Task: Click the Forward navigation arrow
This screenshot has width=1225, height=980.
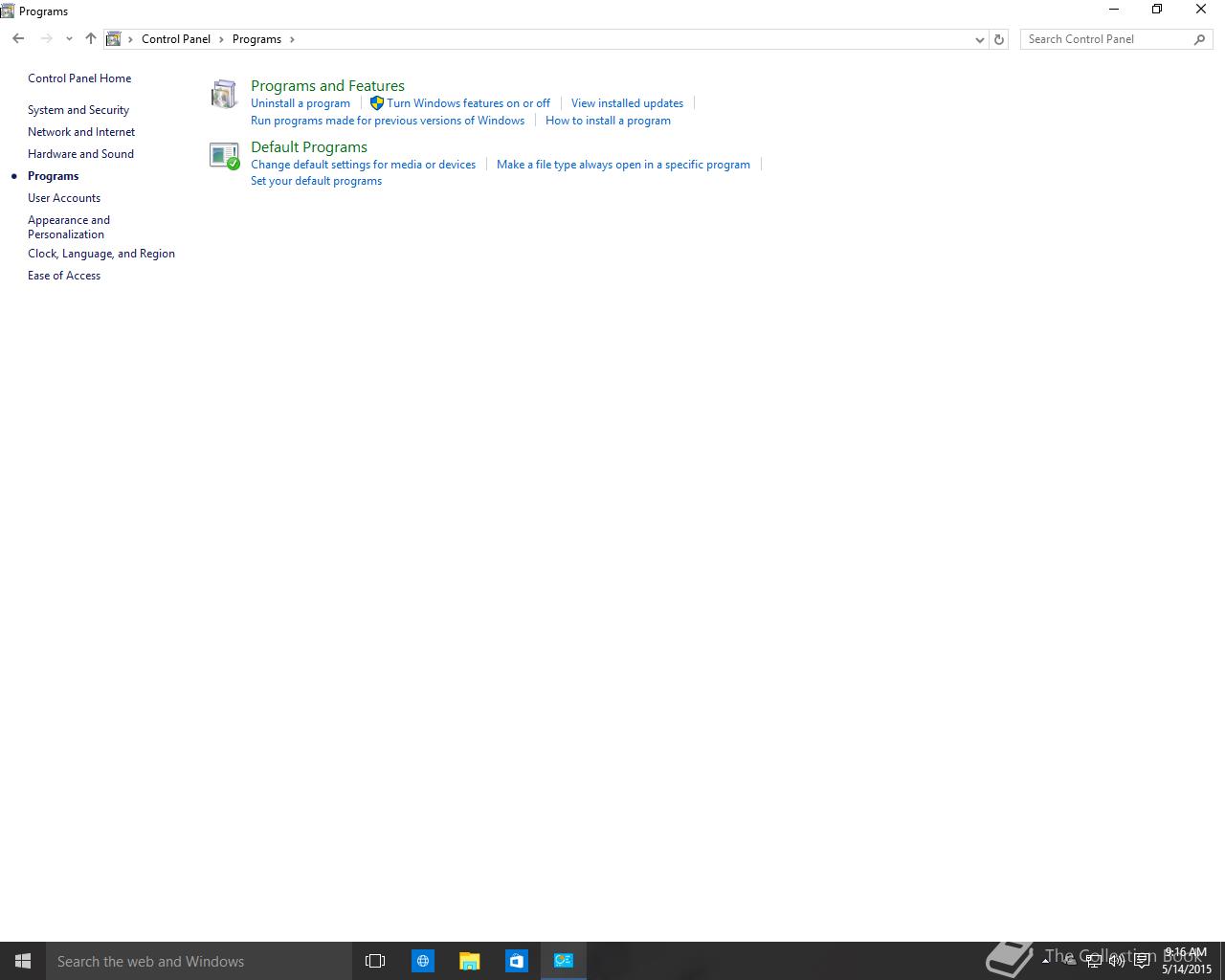Action: [x=46, y=39]
